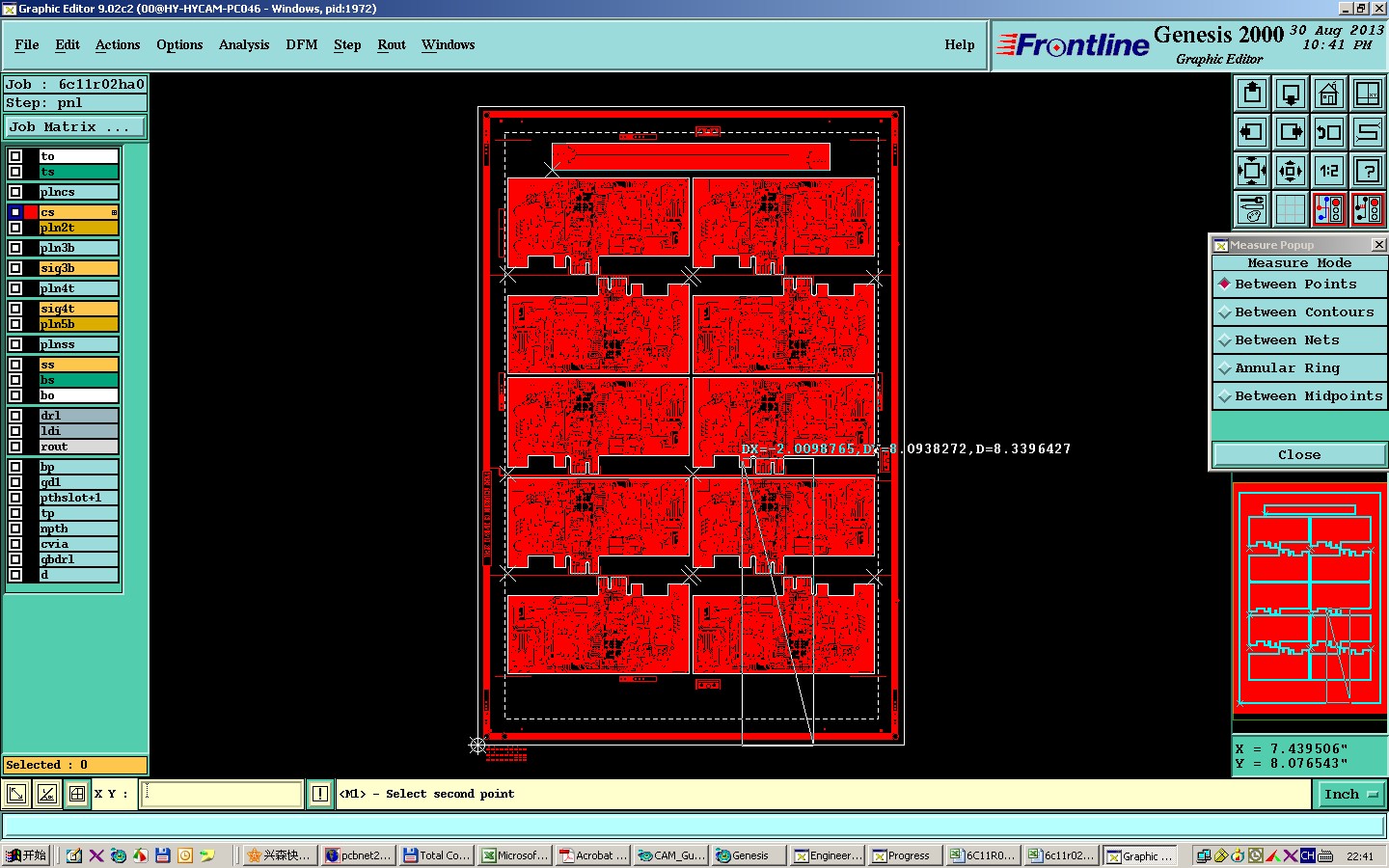
Task: Click the pan up arrow icon
Action: (x=1252, y=94)
